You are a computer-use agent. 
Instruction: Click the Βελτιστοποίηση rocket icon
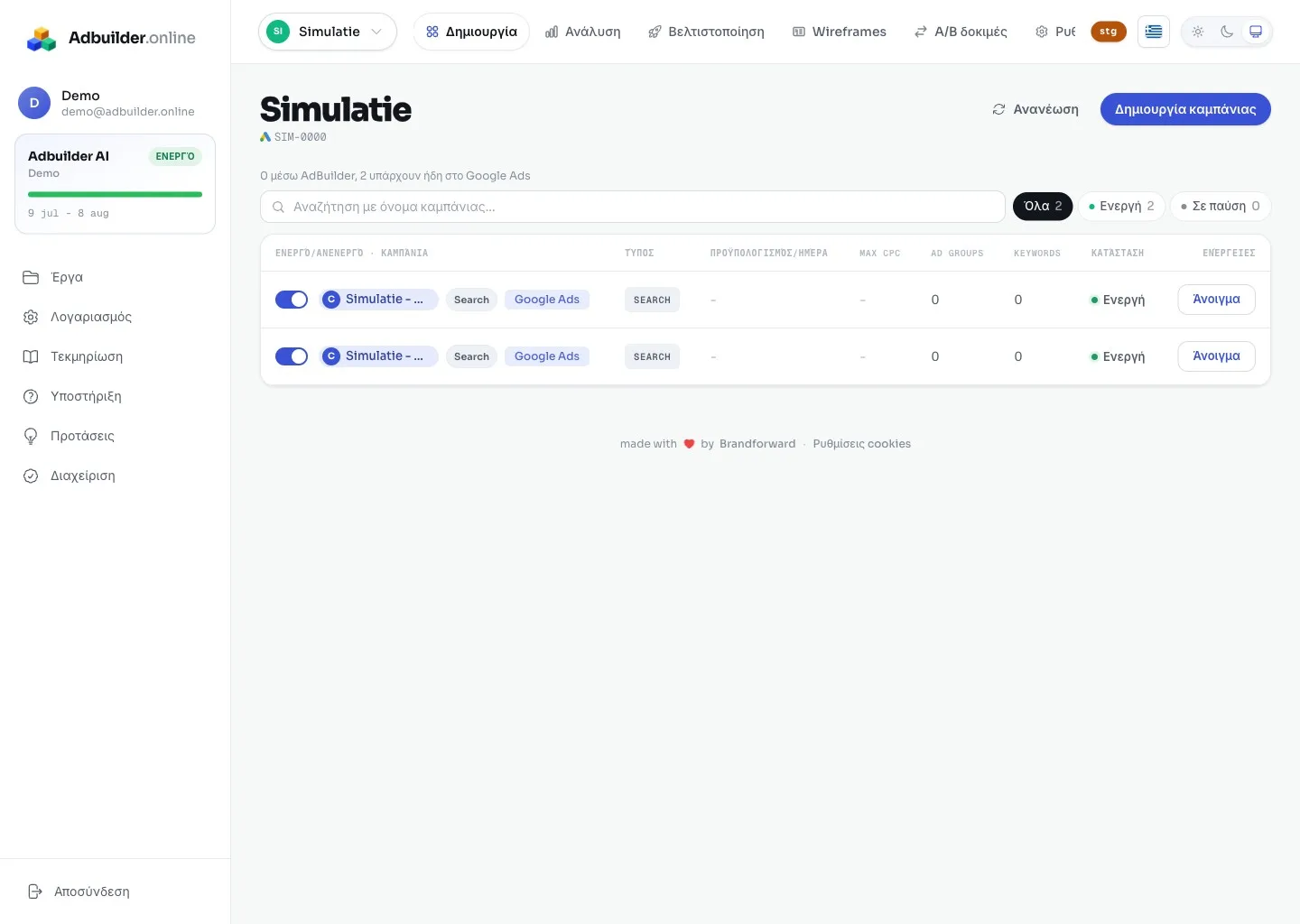(655, 32)
